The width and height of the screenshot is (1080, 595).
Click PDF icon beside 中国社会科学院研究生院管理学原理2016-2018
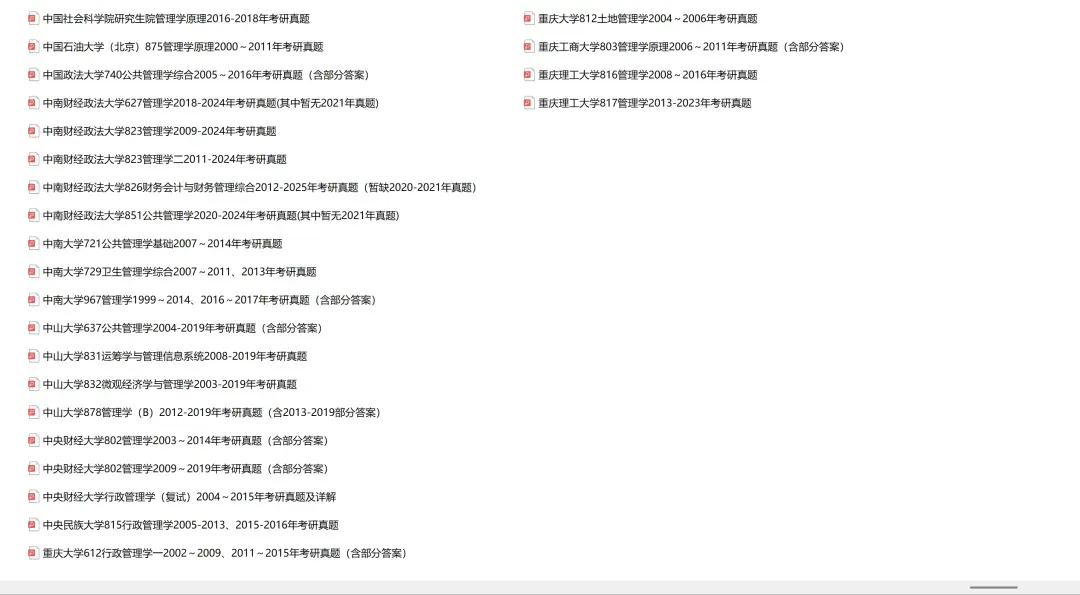pyautogui.click(x=33, y=19)
